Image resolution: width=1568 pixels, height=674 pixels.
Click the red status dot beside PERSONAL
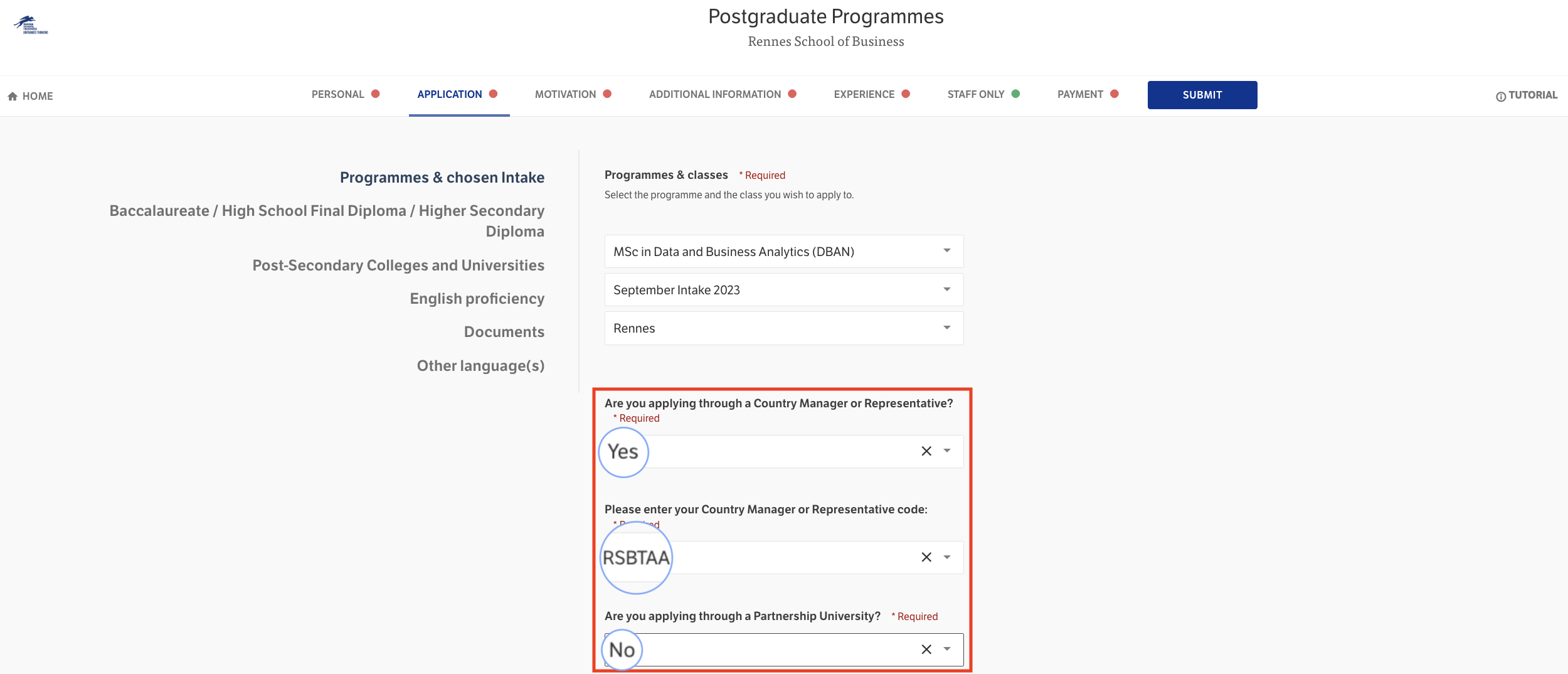pos(376,94)
